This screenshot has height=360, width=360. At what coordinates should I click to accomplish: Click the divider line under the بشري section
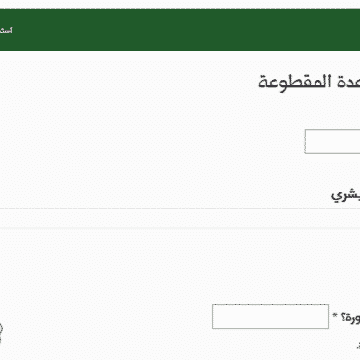coord(180,209)
